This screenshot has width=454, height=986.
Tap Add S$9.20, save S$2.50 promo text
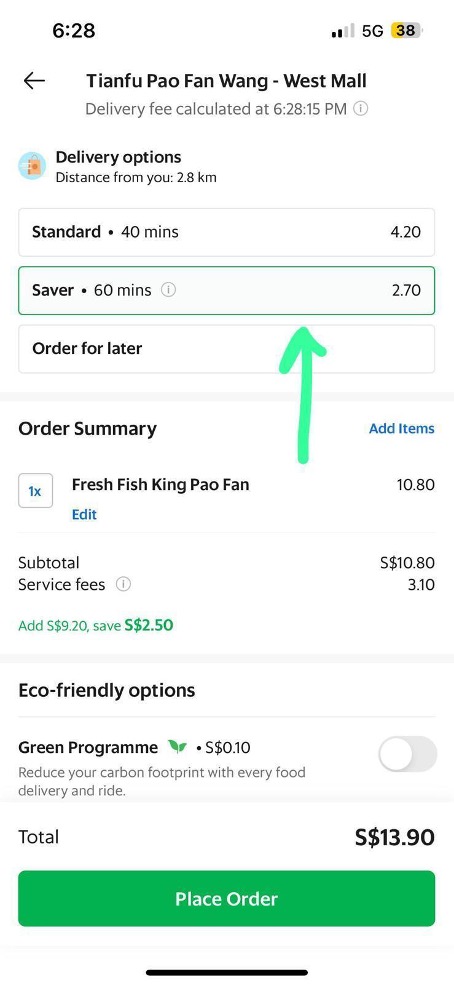coord(96,626)
